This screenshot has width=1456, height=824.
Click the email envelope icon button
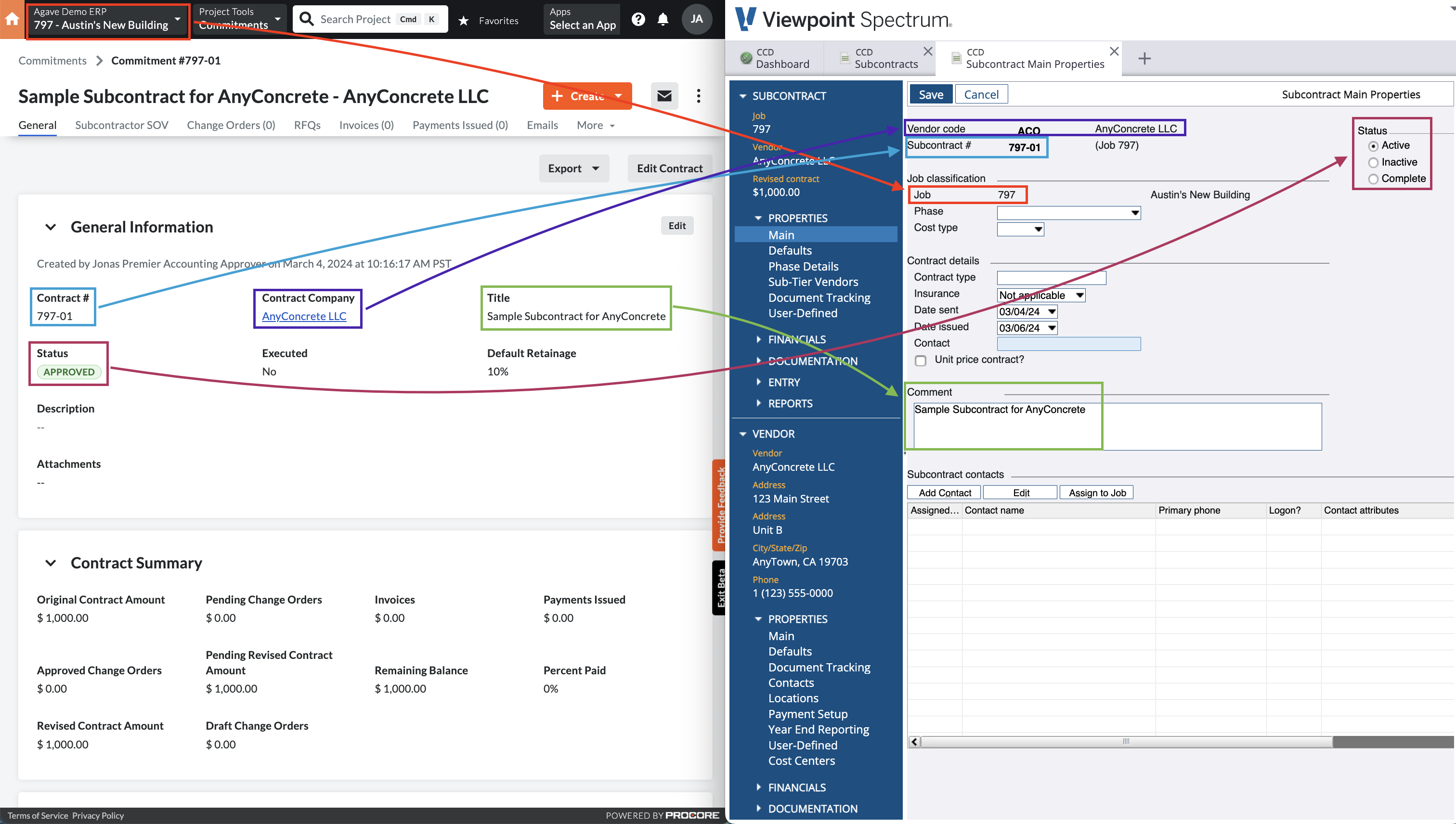click(x=664, y=96)
